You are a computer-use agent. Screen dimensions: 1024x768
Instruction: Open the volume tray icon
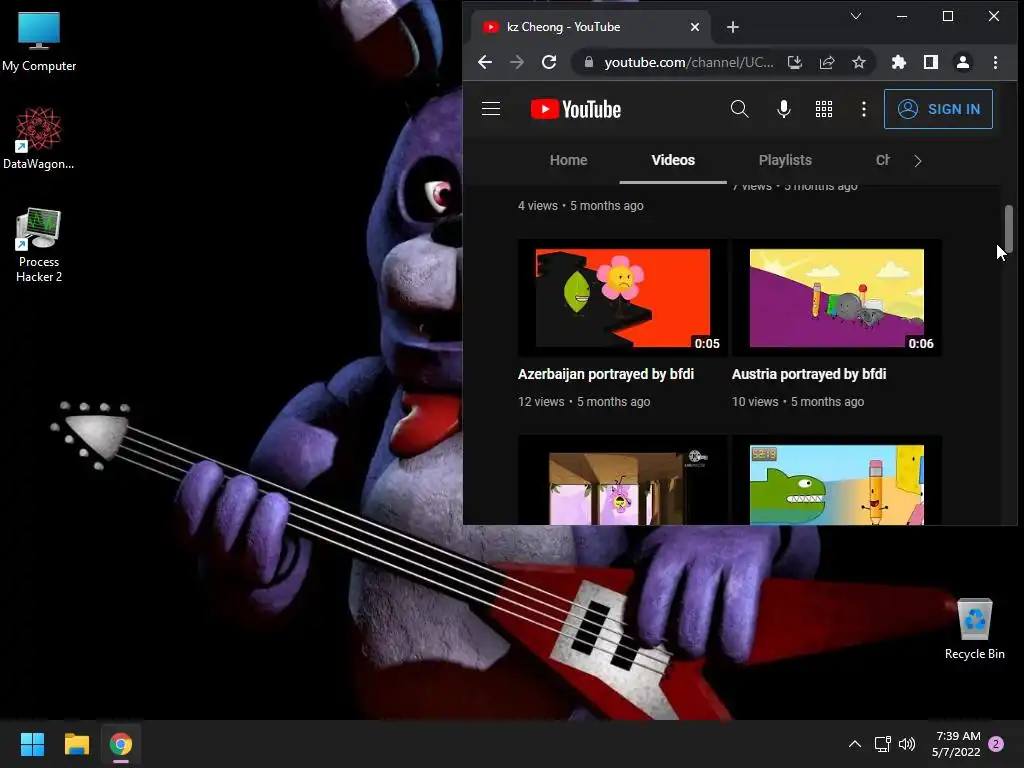[x=907, y=744]
